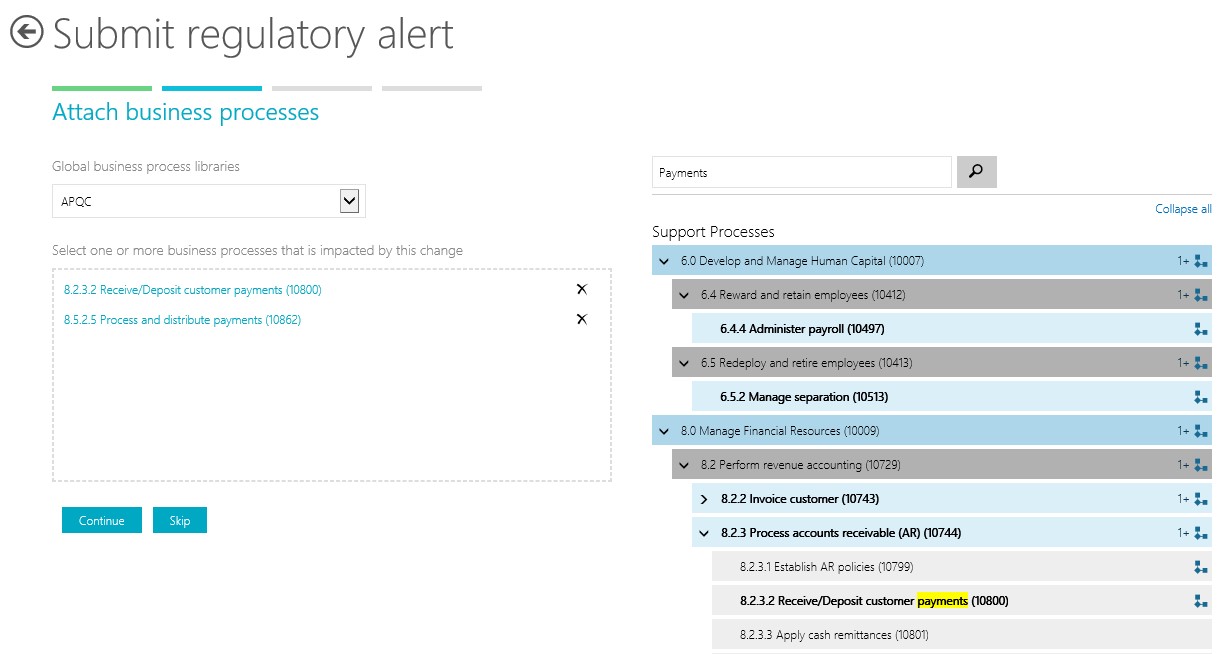Click hierarchy icon for 8.2.3.1 Establish AR policies
This screenshot has height=654, width=1227.
[x=1201, y=567]
